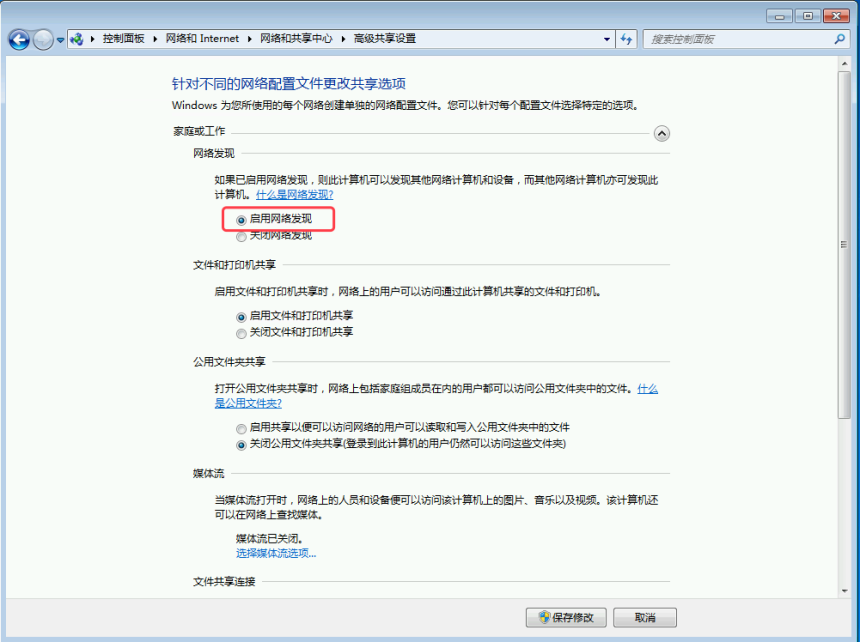Open 选择媒体流选项 link
Screen dimensions: 860x642
(x=276, y=553)
